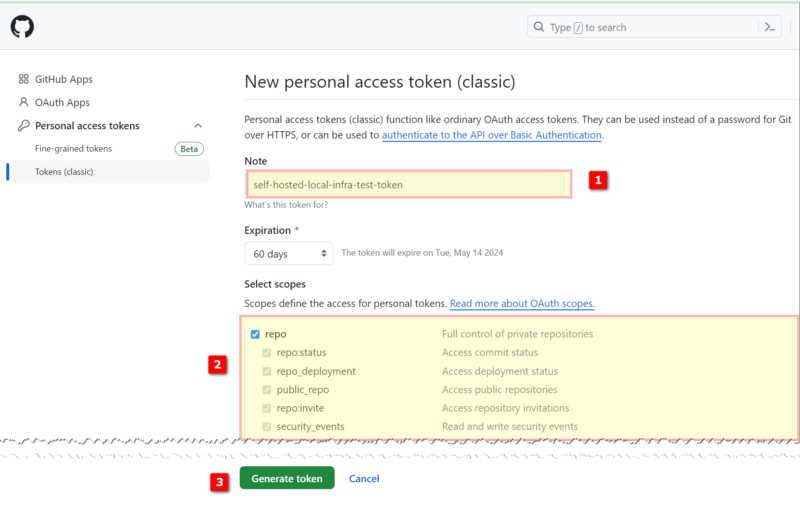Open GitHub Apps in sidebar
The width and height of the screenshot is (800, 505).
[x=63, y=79]
